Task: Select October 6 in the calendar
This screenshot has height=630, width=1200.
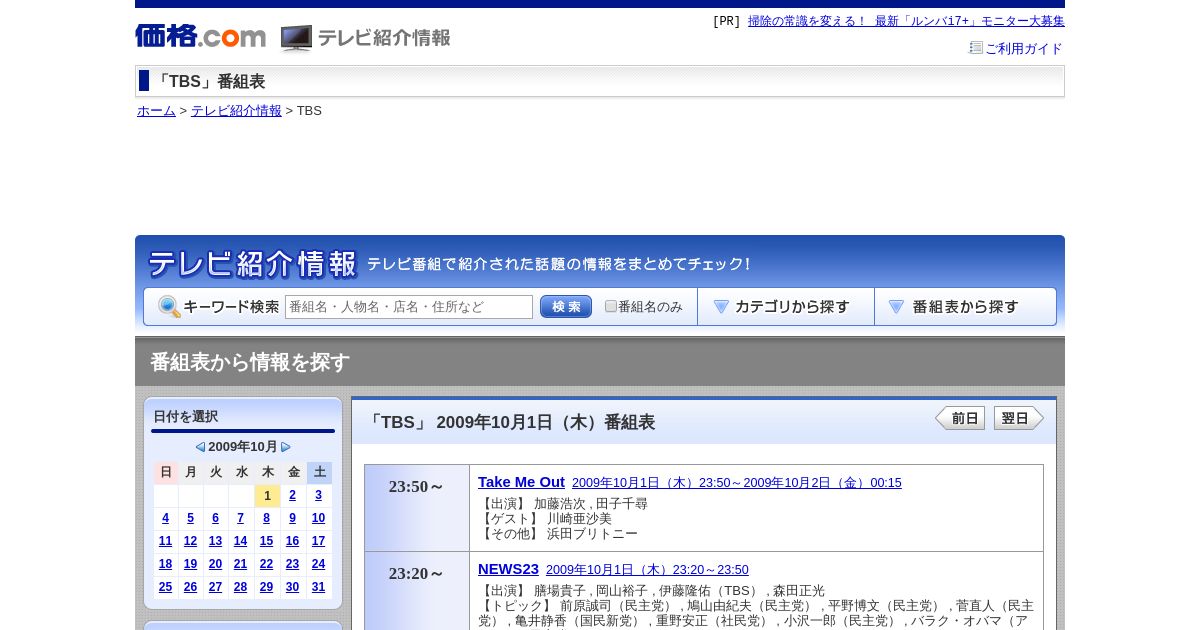Action: point(216,518)
